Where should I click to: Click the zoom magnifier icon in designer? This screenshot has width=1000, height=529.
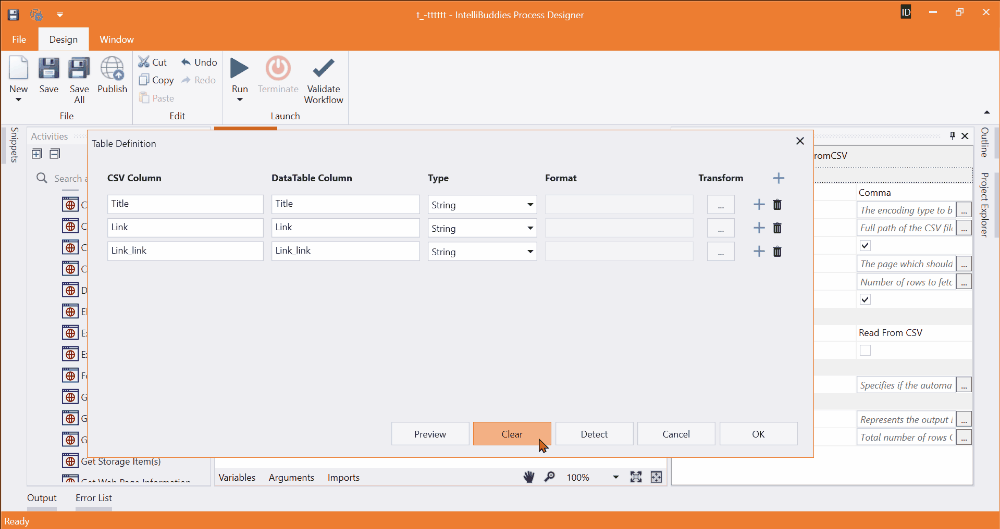pos(549,477)
